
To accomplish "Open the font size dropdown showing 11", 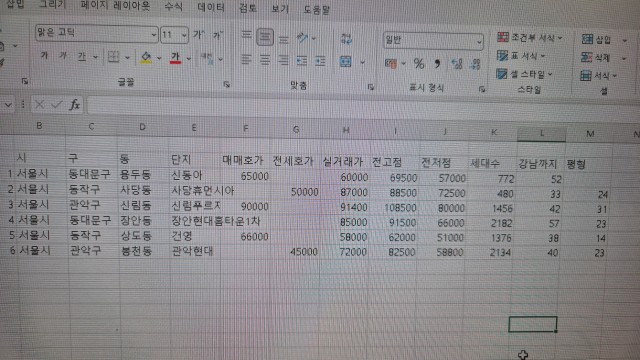I will 184,36.
